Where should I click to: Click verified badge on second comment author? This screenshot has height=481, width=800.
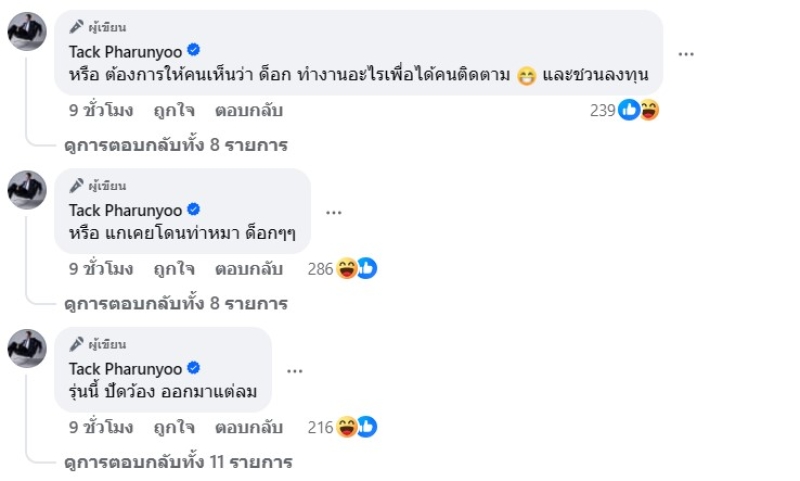point(194,209)
